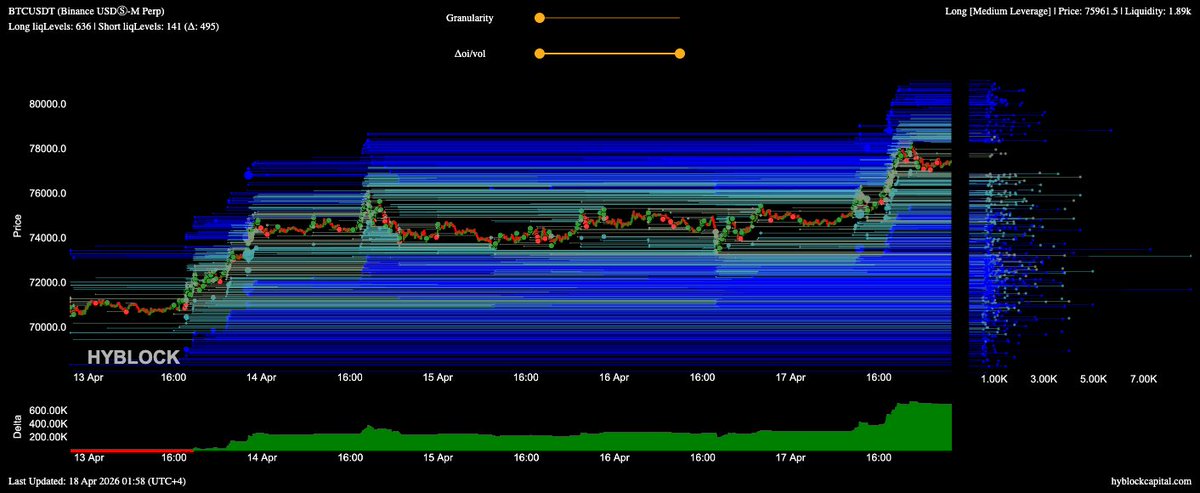Click the 76000.0 price axis label
Image resolution: width=1200 pixels, height=493 pixels.
(x=47, y=193)
